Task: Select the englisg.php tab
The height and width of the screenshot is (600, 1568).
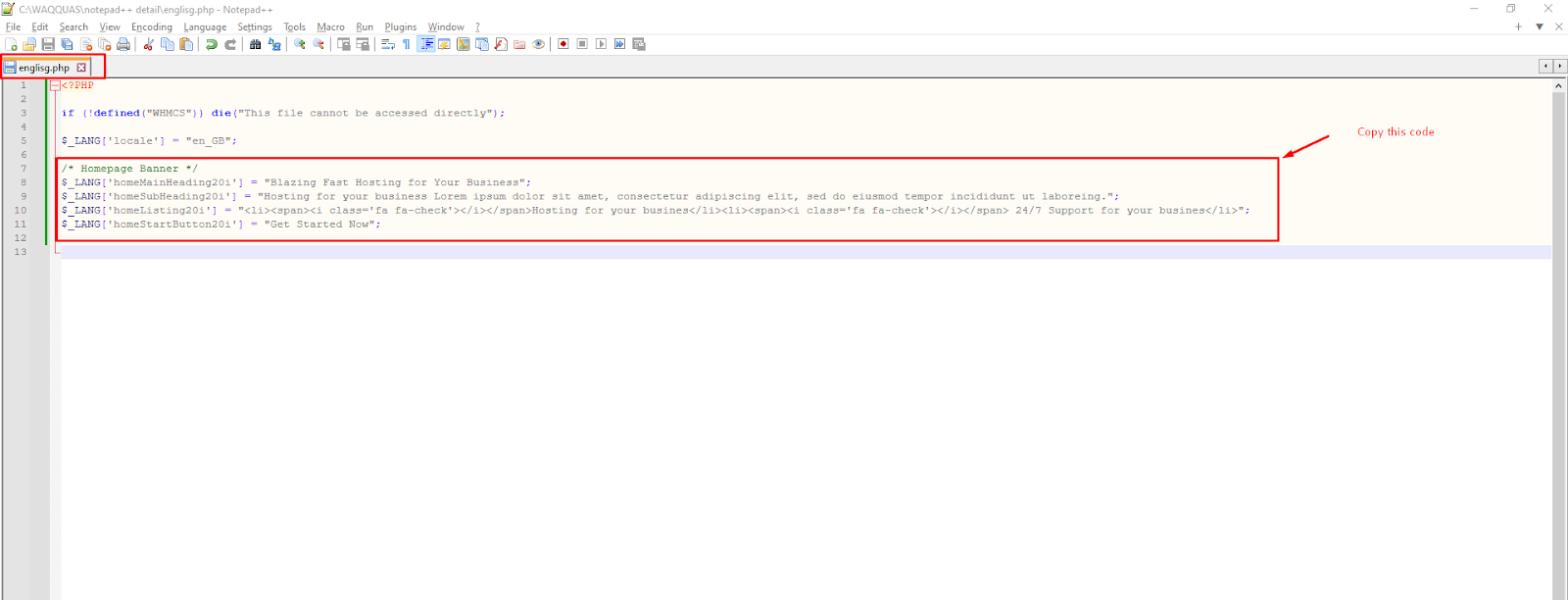Action: point(44,68)
